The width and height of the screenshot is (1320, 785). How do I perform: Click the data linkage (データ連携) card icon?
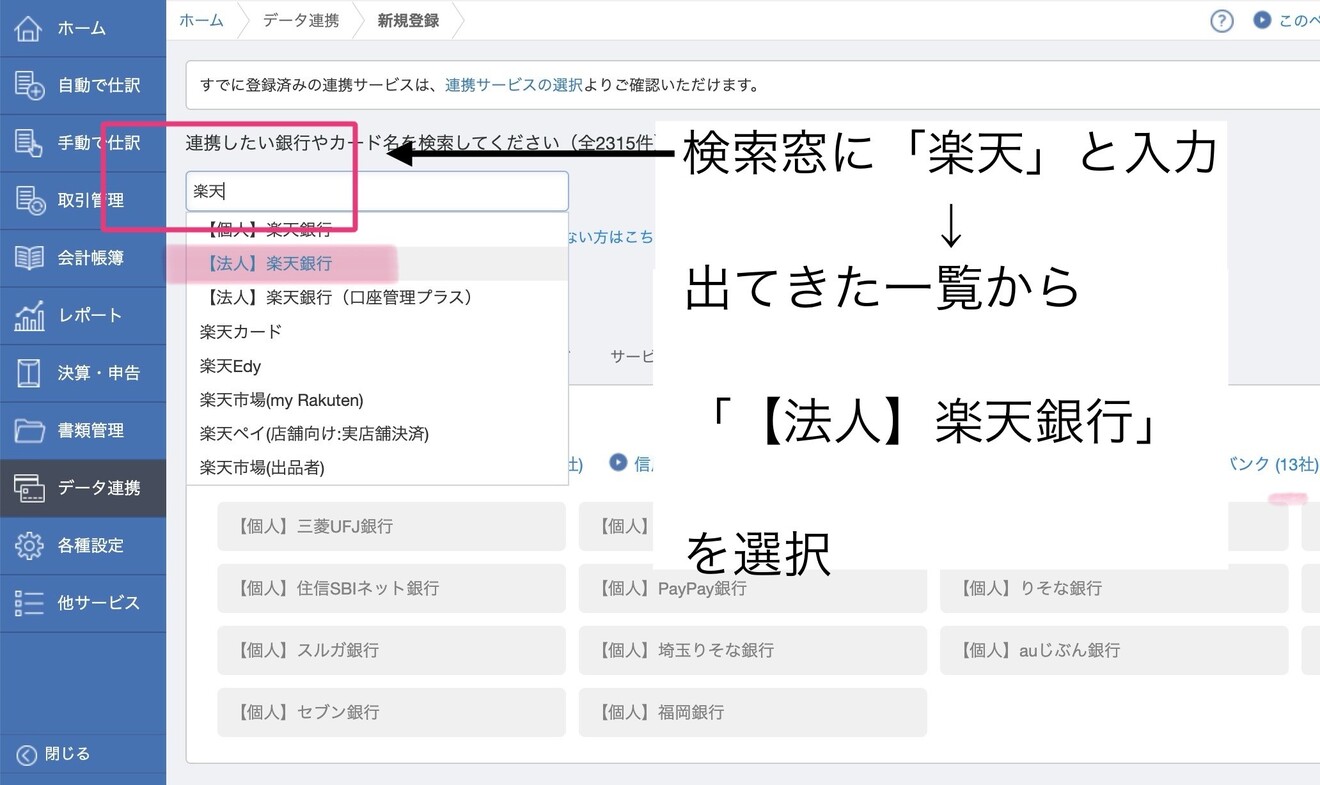29,488
